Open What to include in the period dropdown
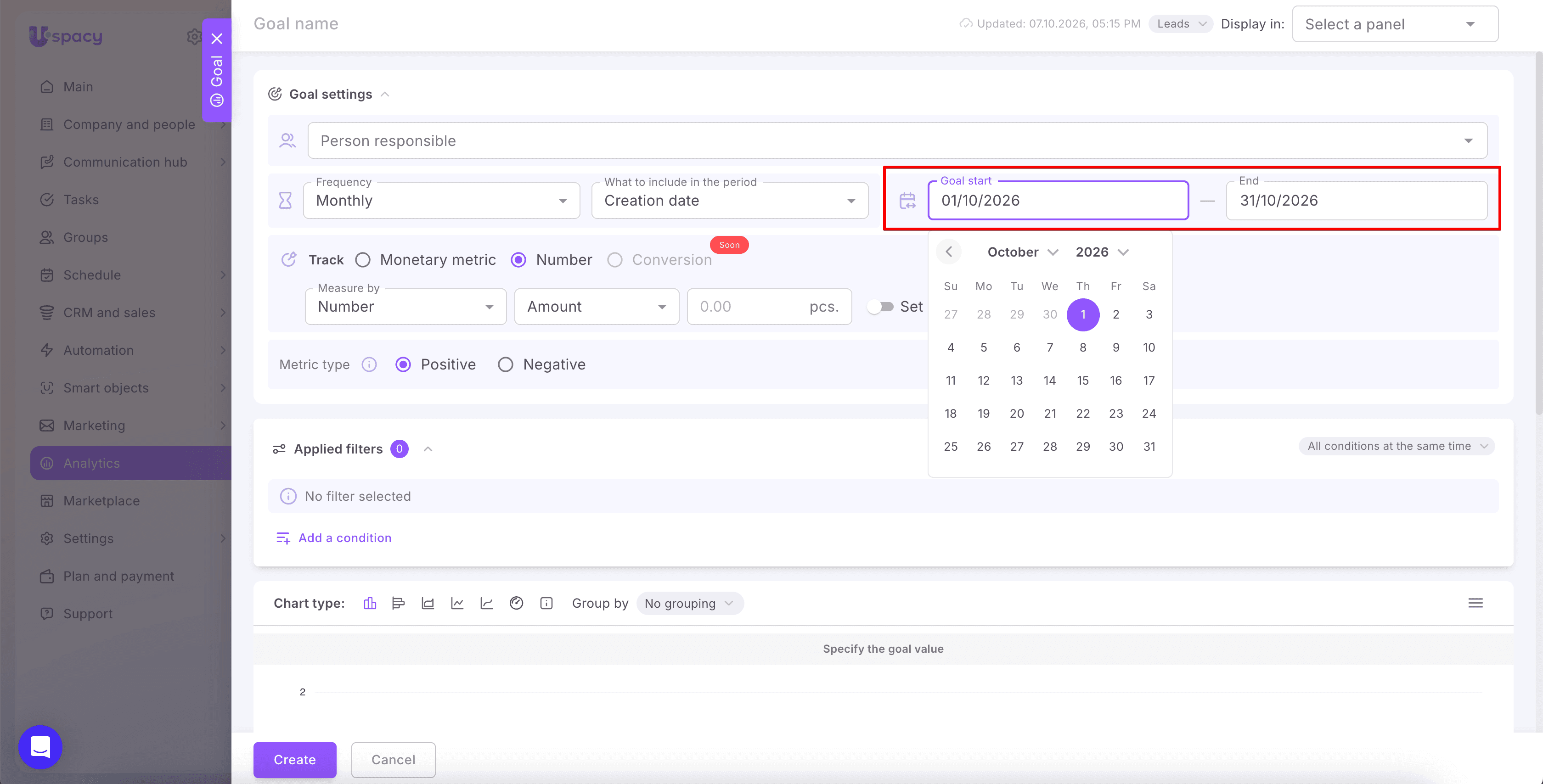The image size is (1543, 784). (x=730, y=201)
